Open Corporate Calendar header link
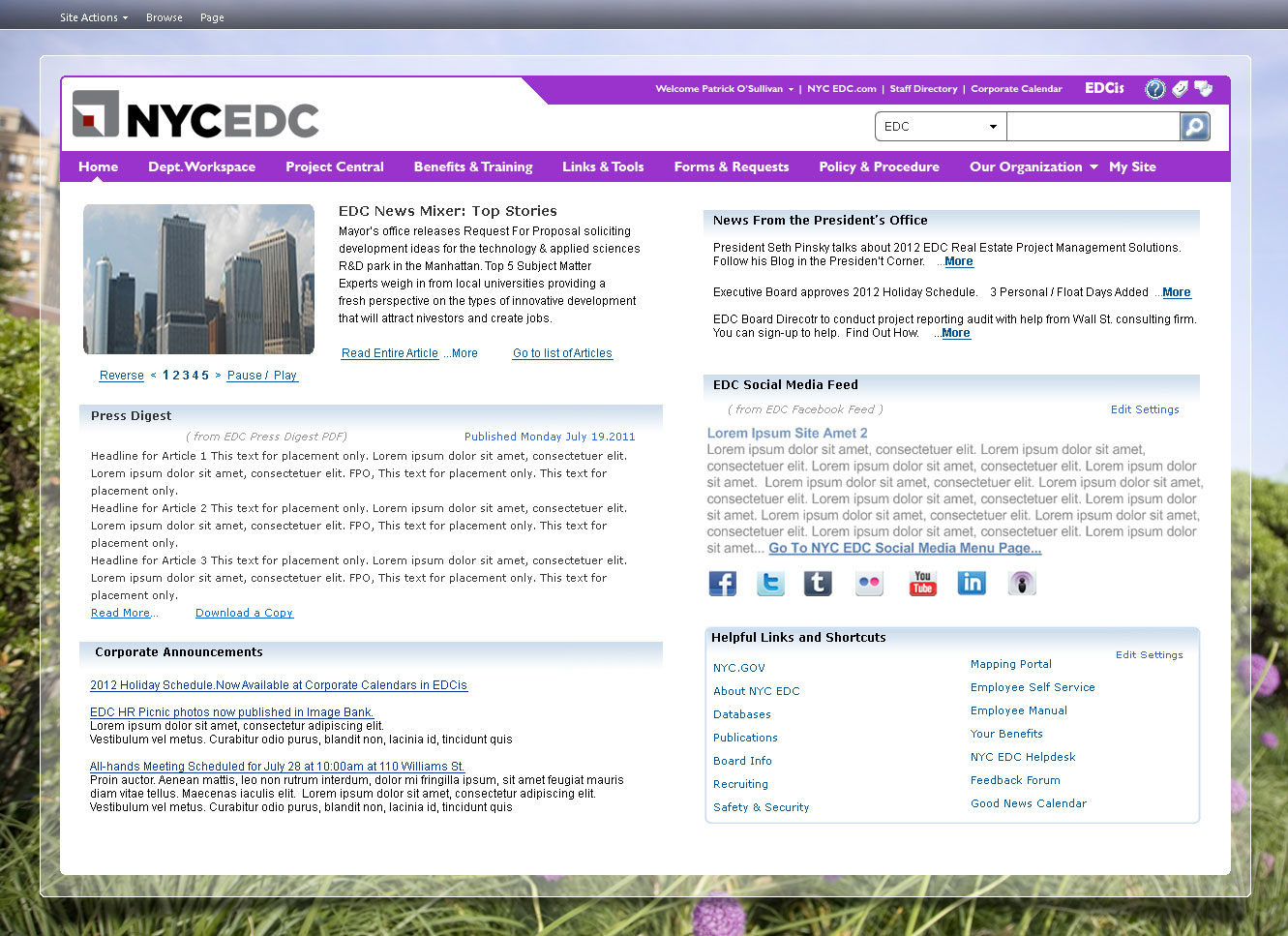The image size is (1288, 936). tap(1016, 89)
